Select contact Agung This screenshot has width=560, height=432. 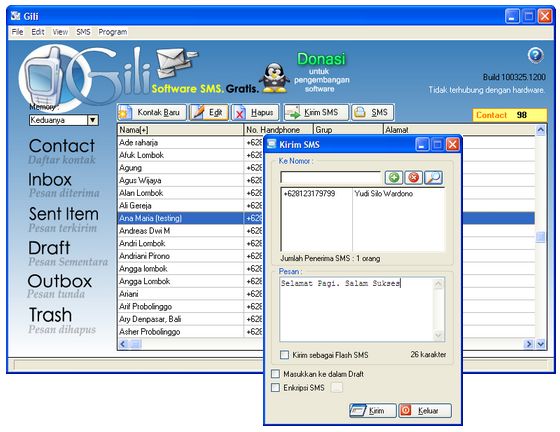tap(180, 168)
